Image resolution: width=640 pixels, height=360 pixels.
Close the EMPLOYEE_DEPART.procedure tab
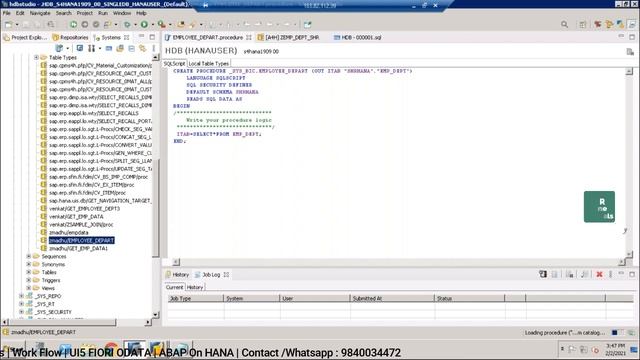coord(249,37)
